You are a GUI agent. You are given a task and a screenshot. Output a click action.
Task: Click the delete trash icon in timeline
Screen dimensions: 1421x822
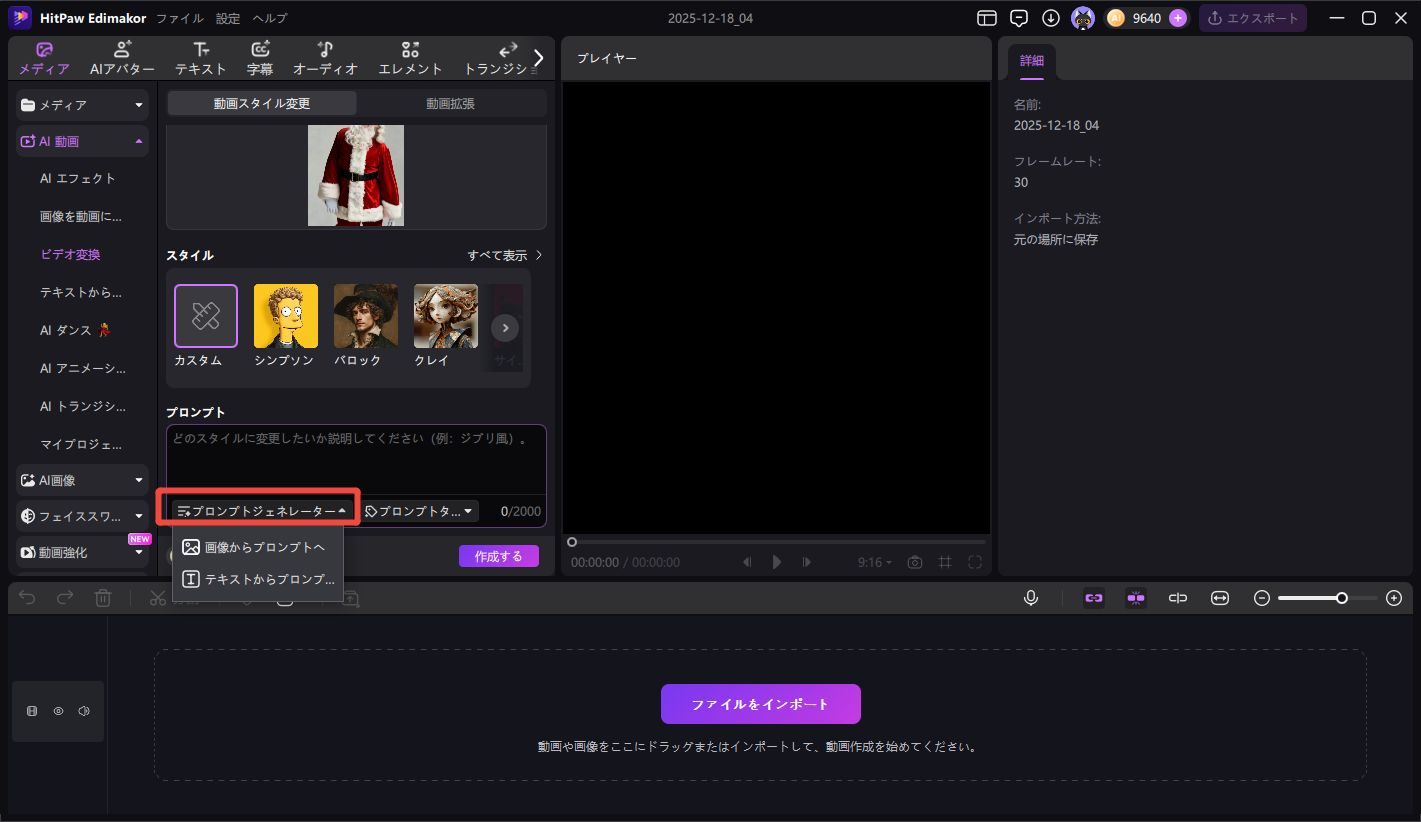tap(102, 598)
